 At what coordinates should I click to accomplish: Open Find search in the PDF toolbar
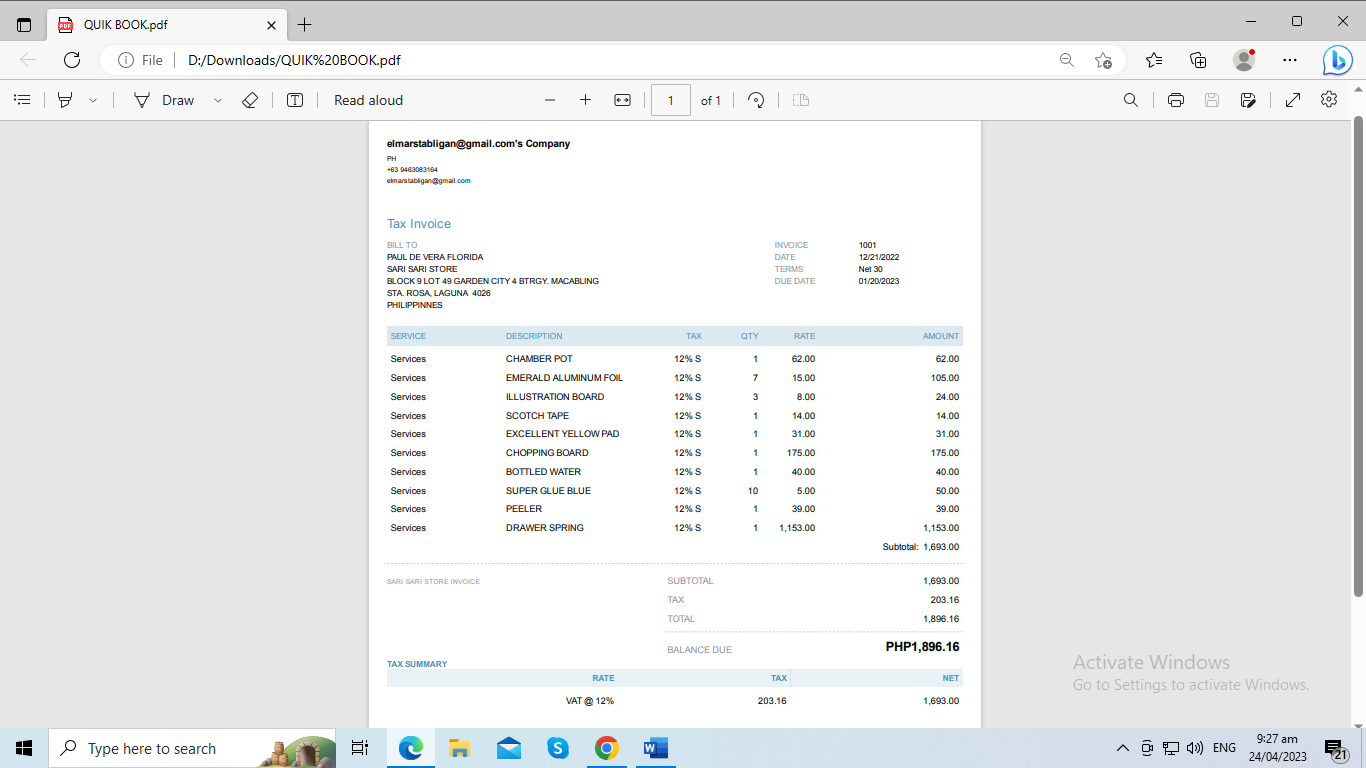point(1131,100)
